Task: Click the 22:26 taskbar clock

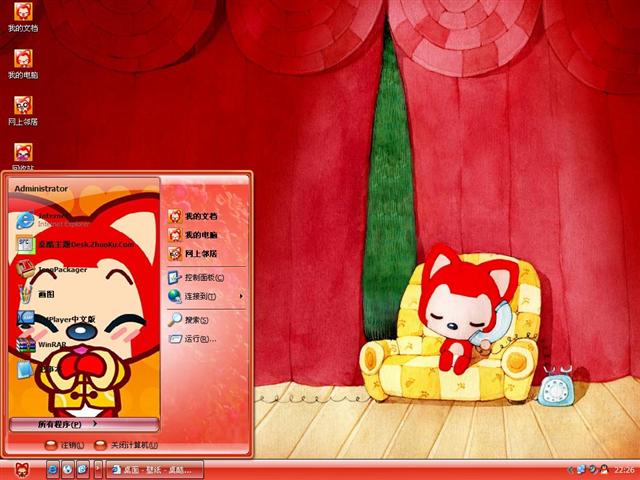Action: click(x=624, y=470)
